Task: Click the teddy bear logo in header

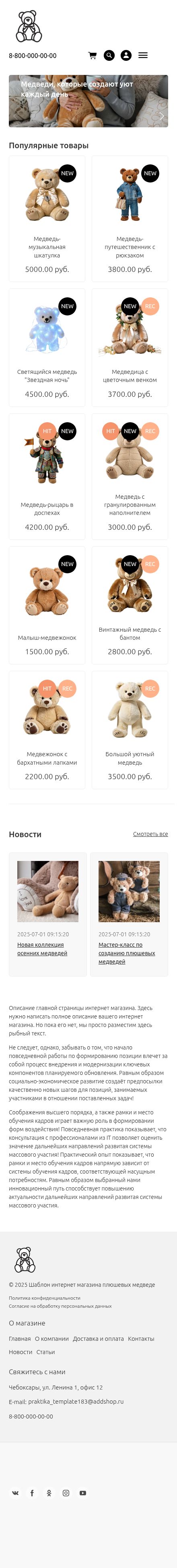Action: pos(28,26)
